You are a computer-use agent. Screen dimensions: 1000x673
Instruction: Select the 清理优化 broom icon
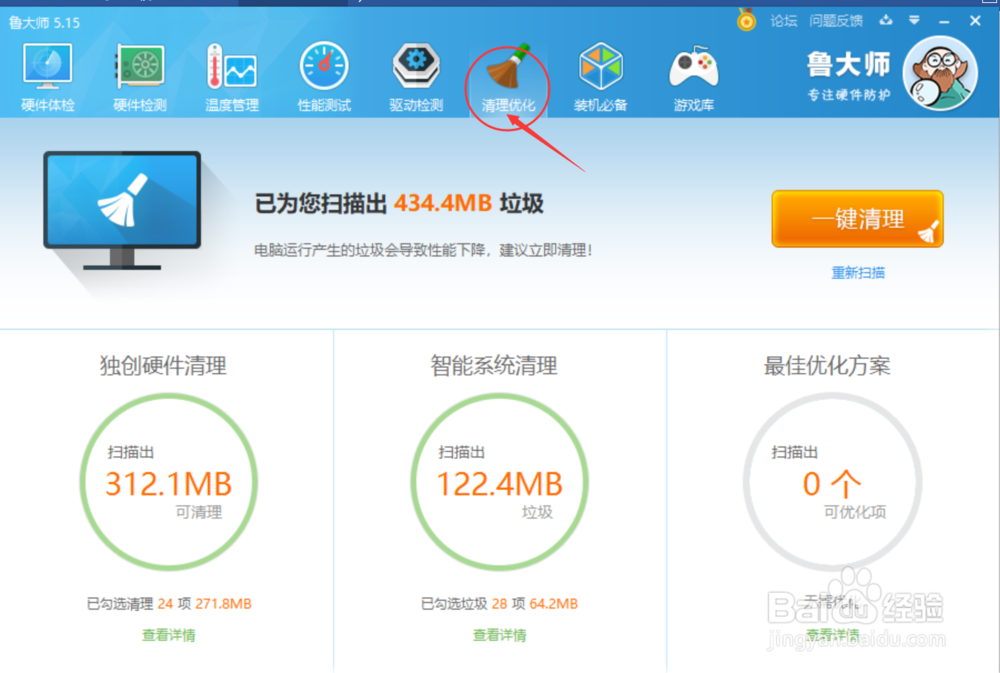[508, 78]
